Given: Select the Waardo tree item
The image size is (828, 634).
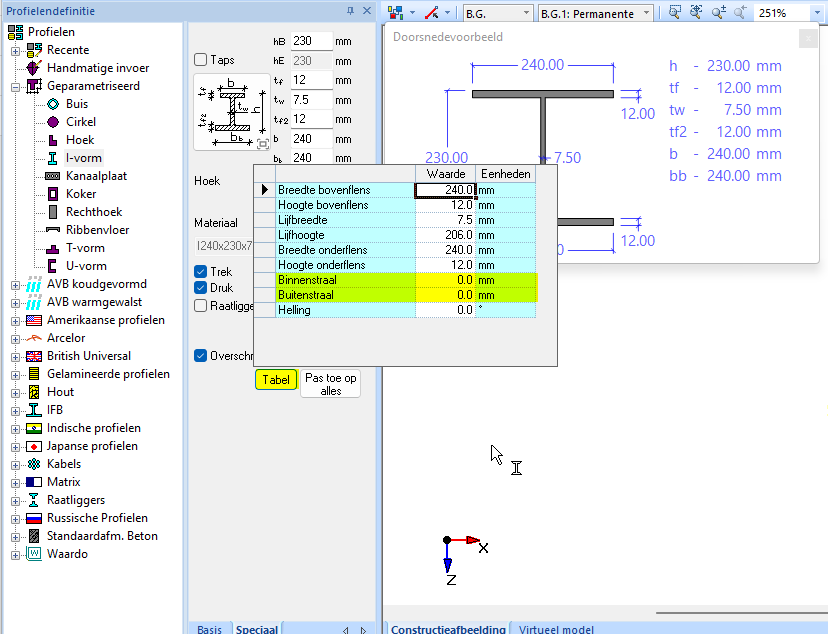Looking at the screenshot, I should coord(67,554).
